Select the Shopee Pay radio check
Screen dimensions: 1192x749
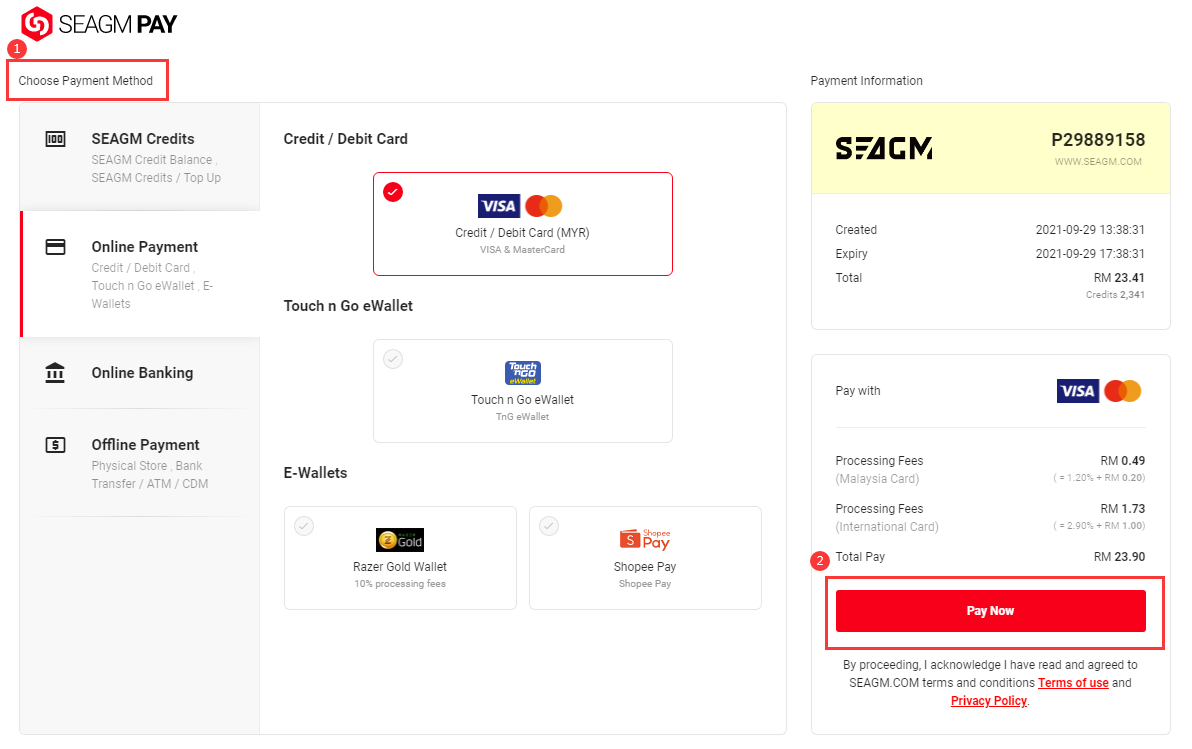tap(549, 526)
